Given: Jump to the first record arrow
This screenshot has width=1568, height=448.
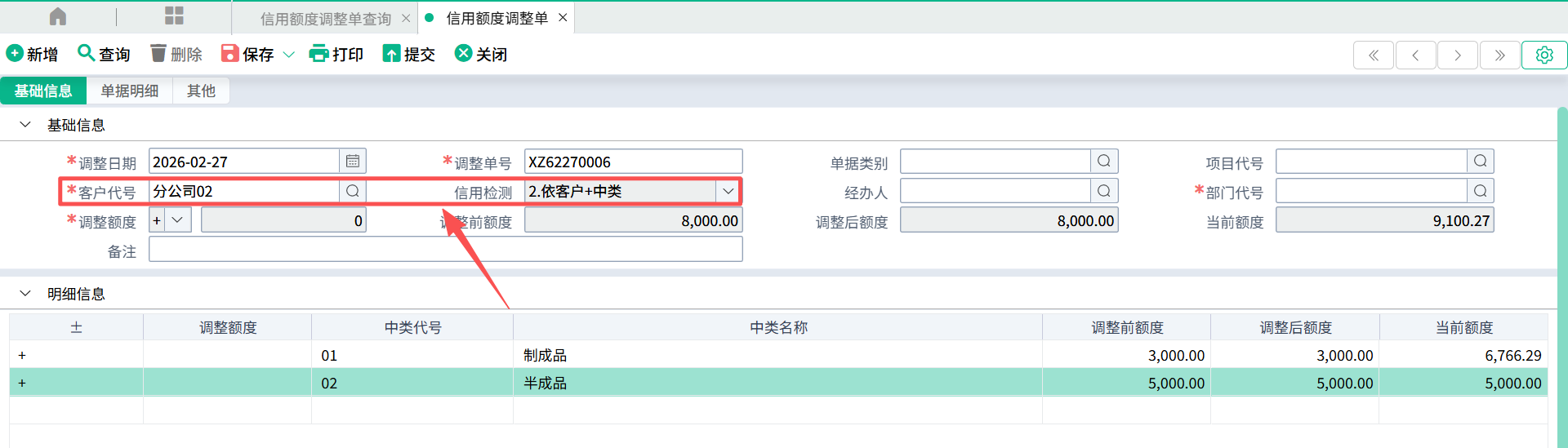Looking at the screenshot, I should tap(1374, 55).
